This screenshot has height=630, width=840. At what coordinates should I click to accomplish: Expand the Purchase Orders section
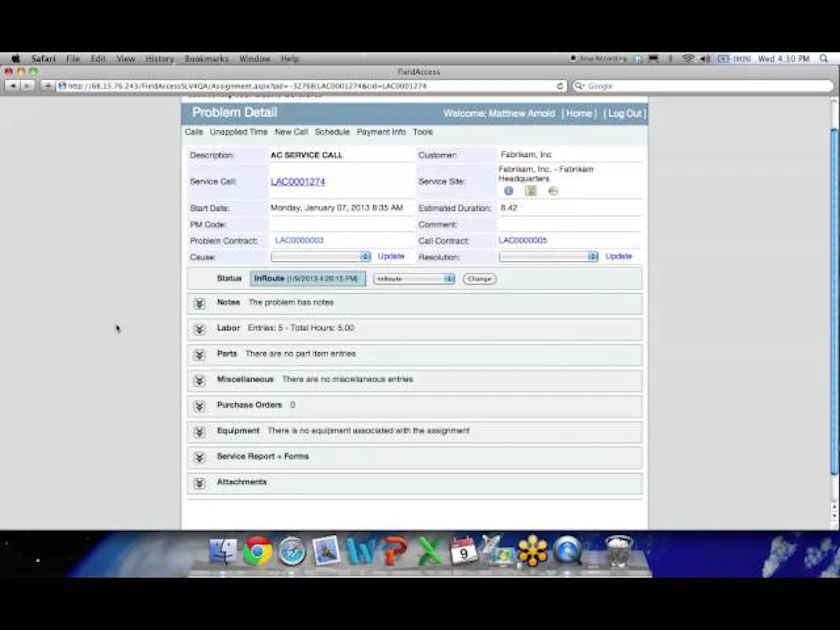coord(199,407)
